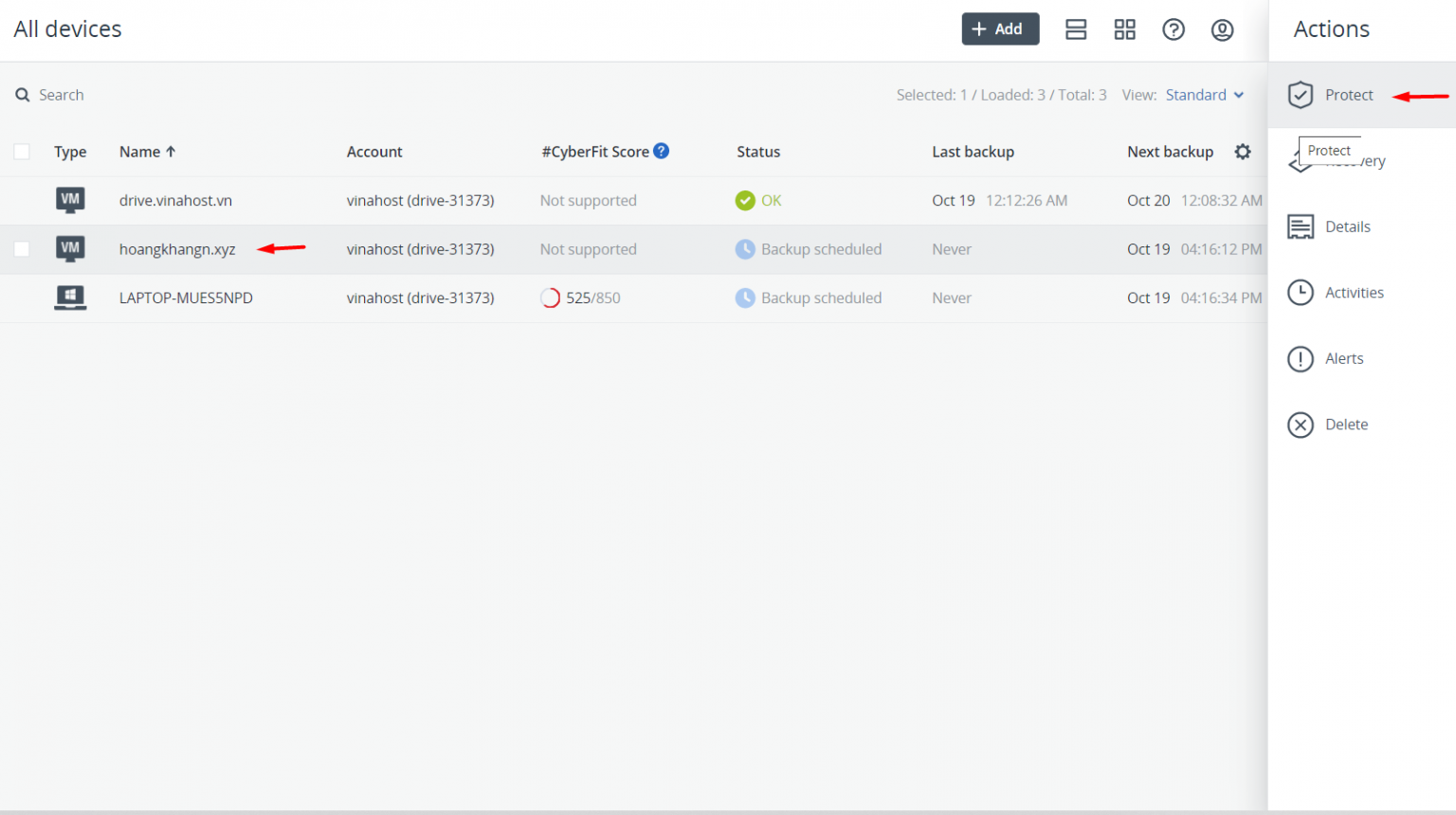Check the hoangkhangn.xyz row checkbox
The width and height of the screenshot is (1456, 815).
click(22, 249)
